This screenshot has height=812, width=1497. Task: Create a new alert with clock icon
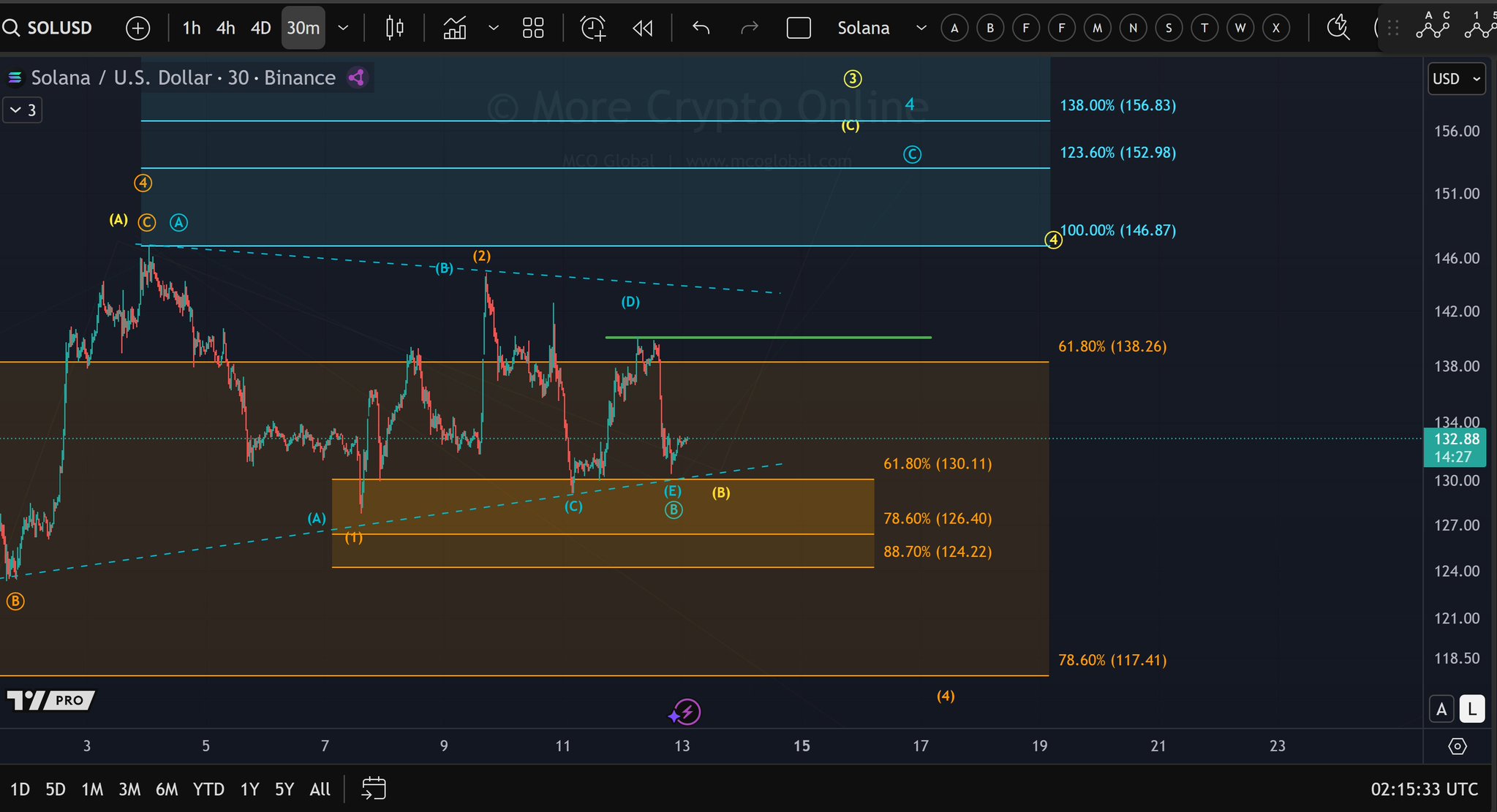593,28
